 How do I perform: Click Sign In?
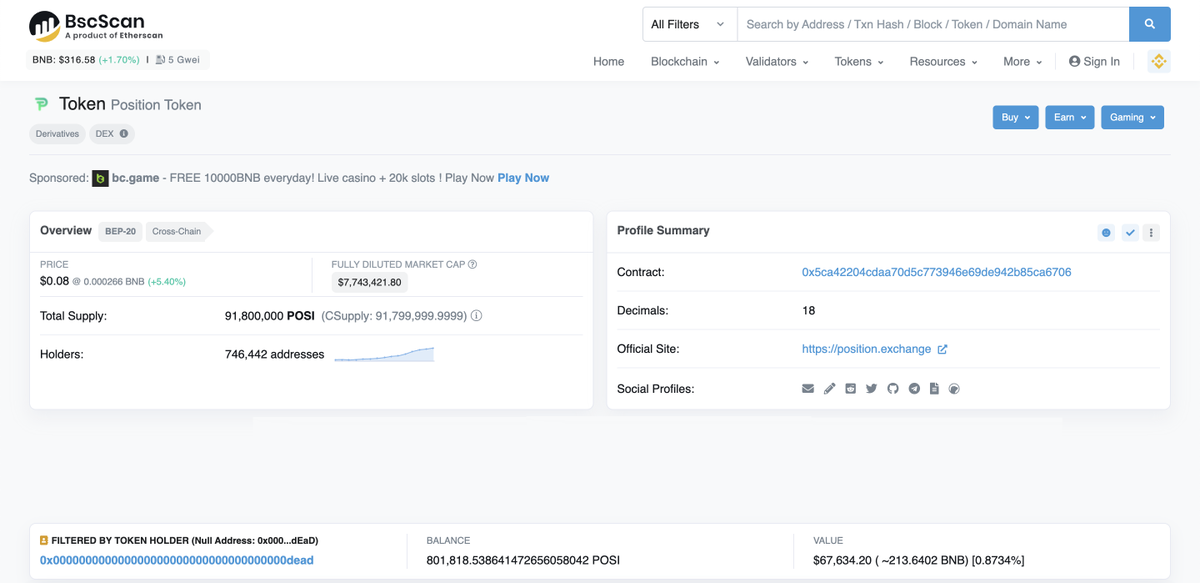coord(1094,61)
